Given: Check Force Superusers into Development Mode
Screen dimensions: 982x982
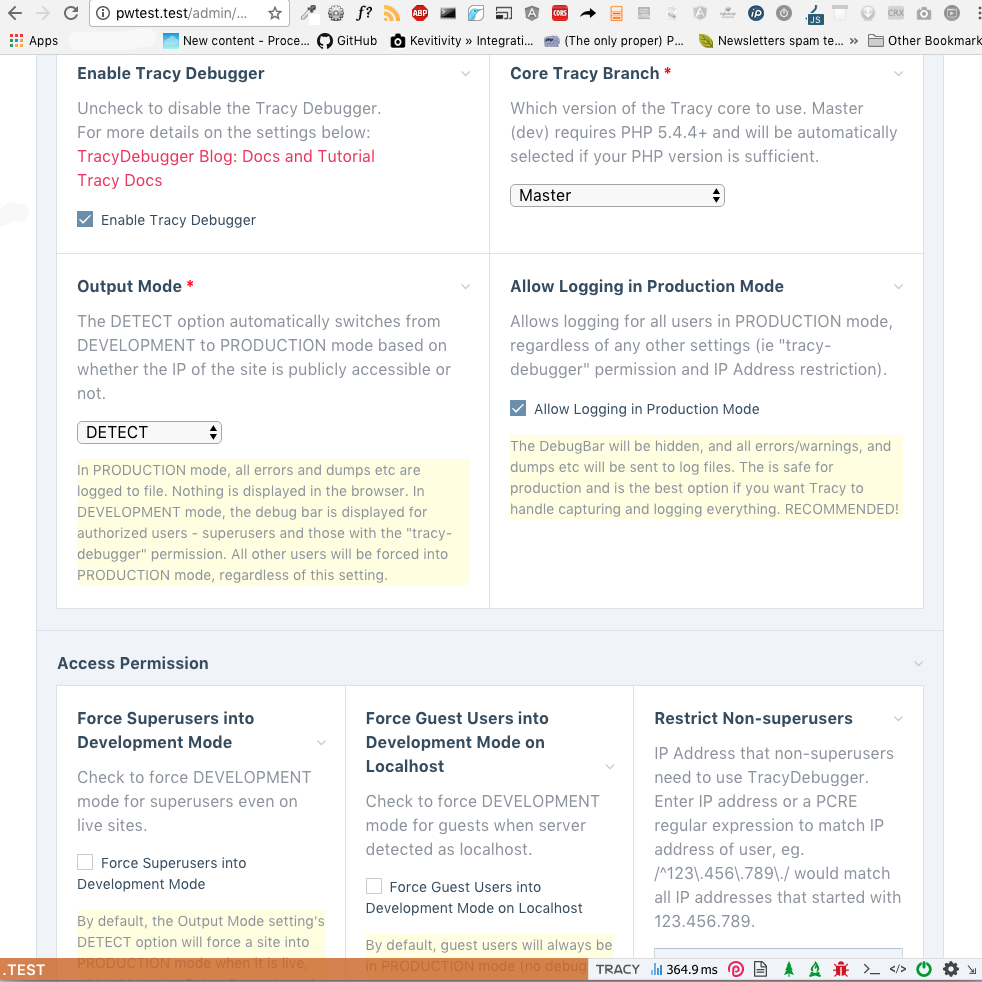Looking at the screenshot, I should coord(85,862).
